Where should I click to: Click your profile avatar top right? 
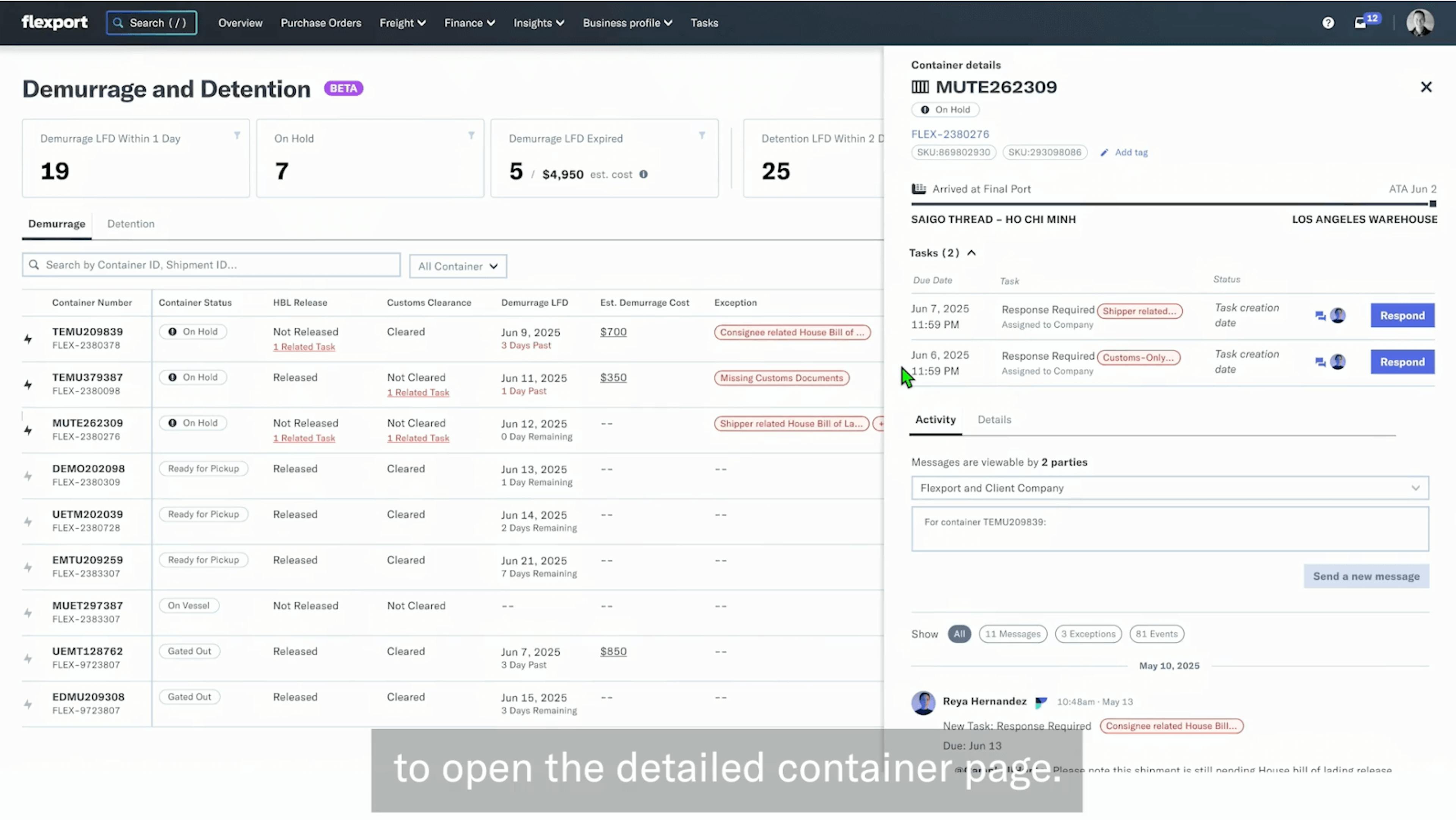pyautogui.click(x=1419, y=23)
